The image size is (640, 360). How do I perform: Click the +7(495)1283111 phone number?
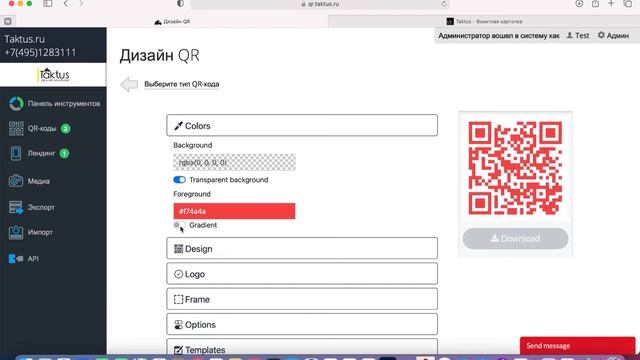40,53
